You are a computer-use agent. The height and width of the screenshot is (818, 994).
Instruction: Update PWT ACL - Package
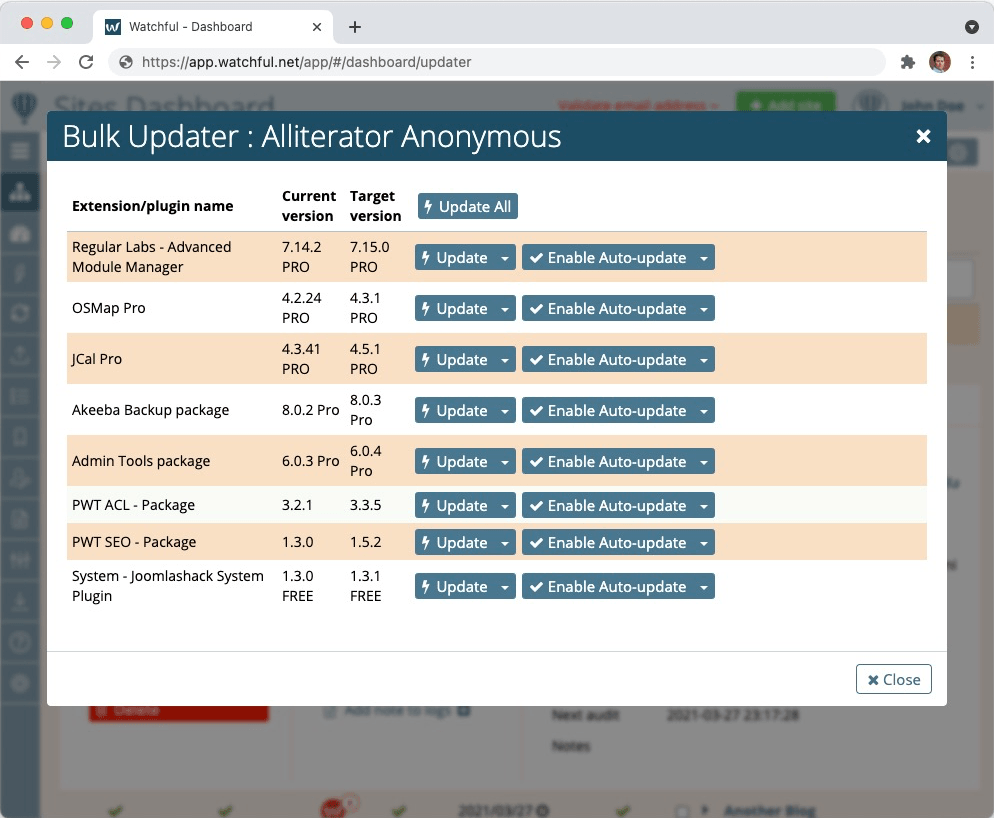tap(455, 505)
